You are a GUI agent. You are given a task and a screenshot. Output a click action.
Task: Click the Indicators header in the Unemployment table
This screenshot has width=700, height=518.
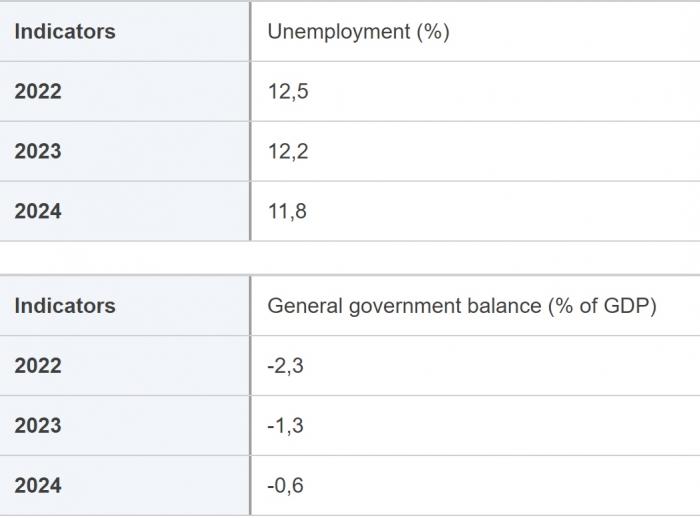coord(65,32)
